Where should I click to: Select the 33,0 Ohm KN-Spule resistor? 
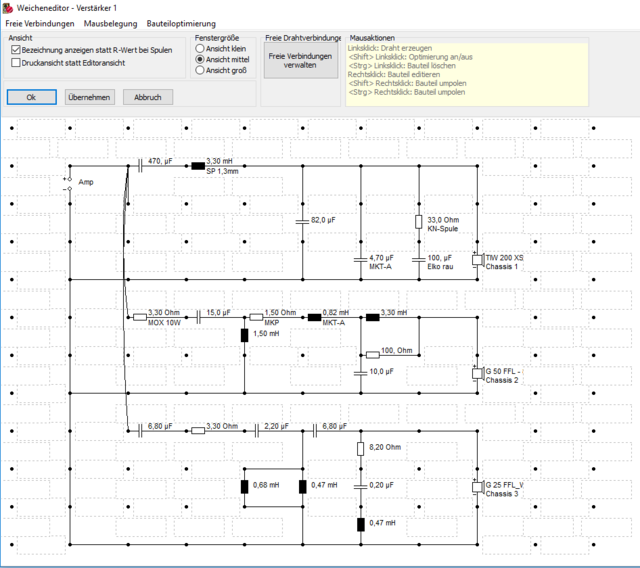pyautogui.click(x=419, y=222)
